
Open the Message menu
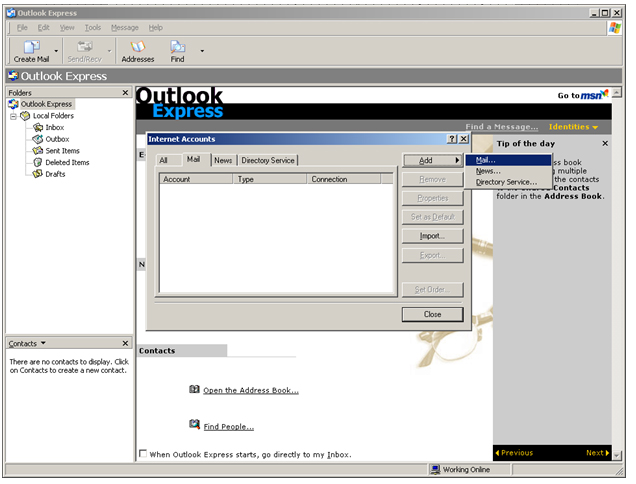pyautogui.click(x=125, y=28)
